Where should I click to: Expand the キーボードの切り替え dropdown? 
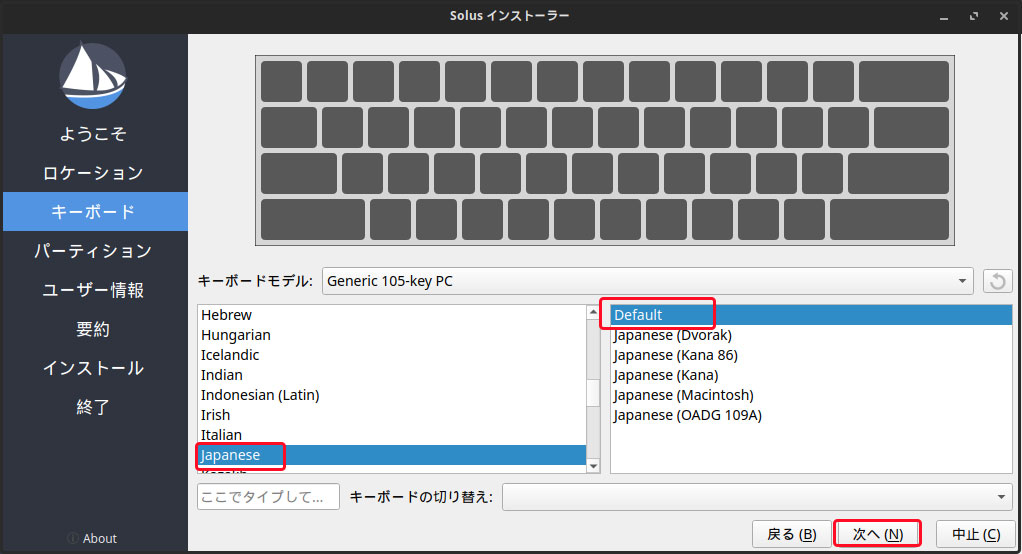click(757, 497)
